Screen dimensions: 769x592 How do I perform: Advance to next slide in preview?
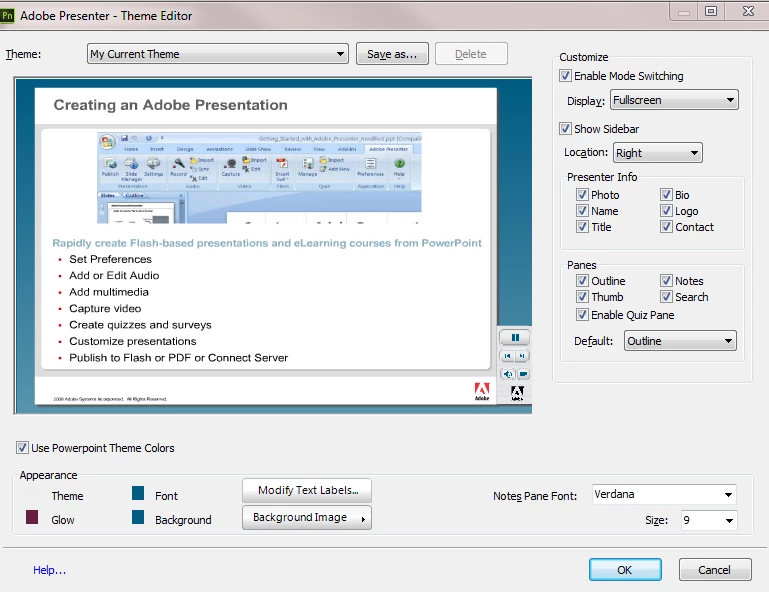coord(522,356)
